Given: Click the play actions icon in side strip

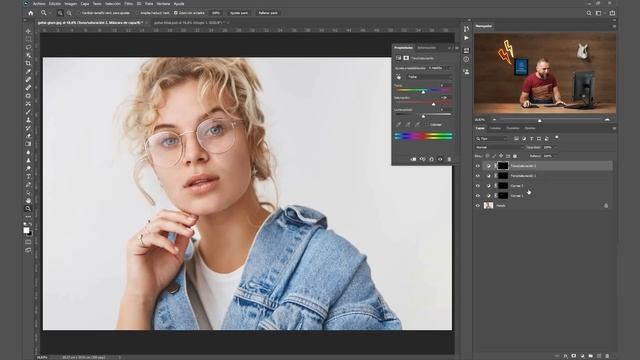Looking at the screenshot, I should [x=466, y=38].
